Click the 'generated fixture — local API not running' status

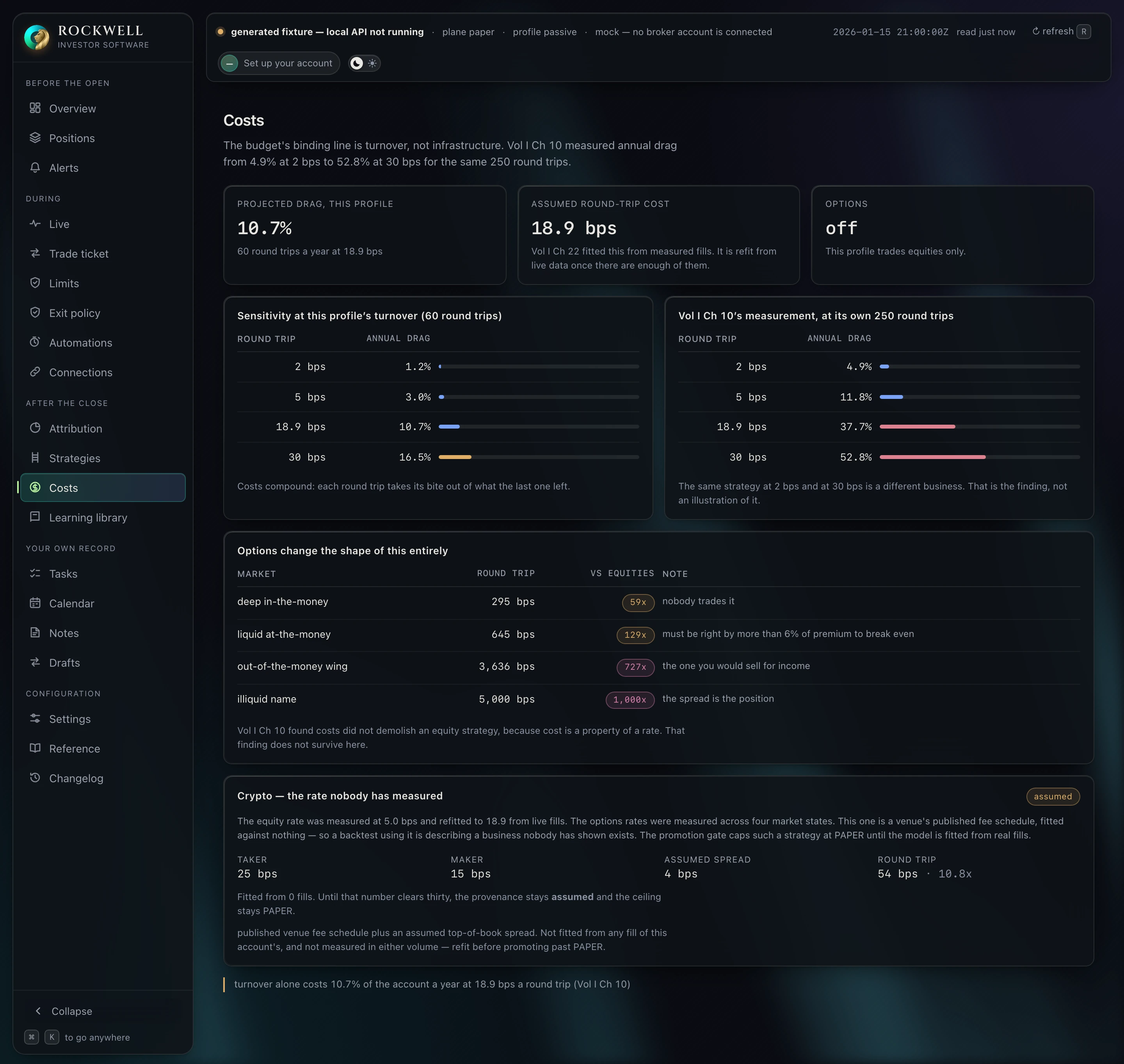coord(327,32)
